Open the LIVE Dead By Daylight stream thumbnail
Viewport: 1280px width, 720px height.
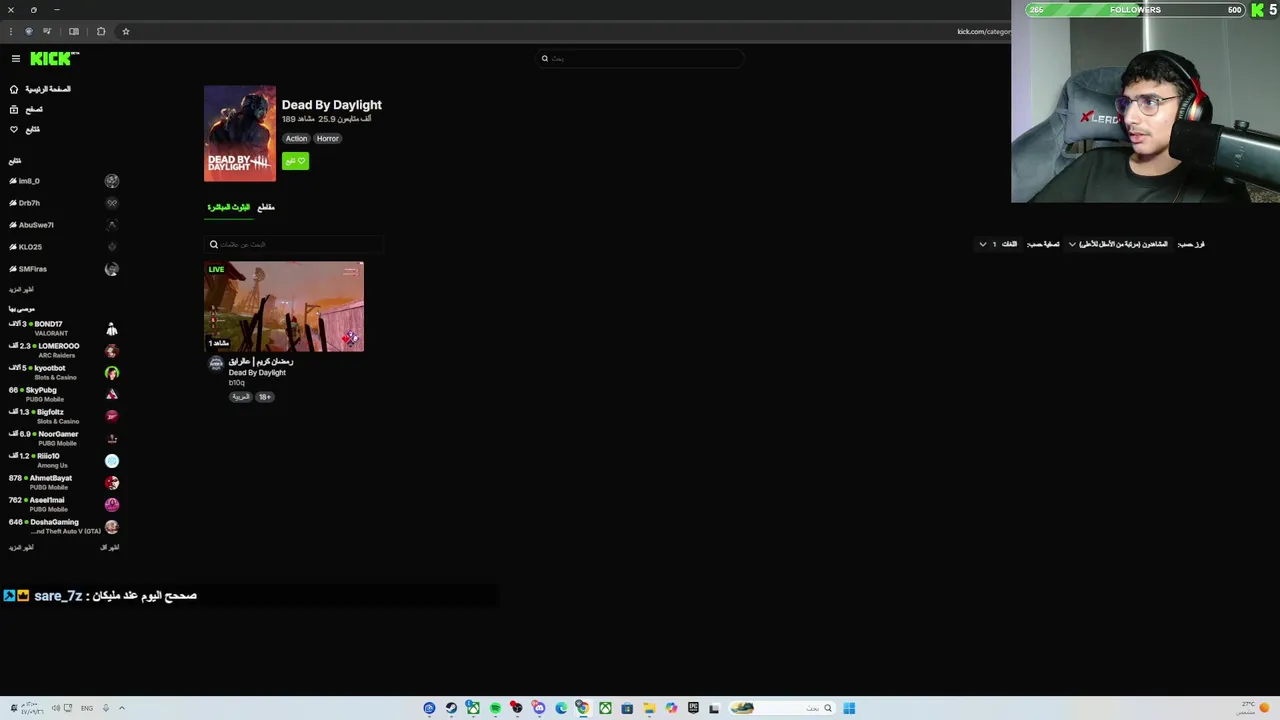tap(284, 306)
